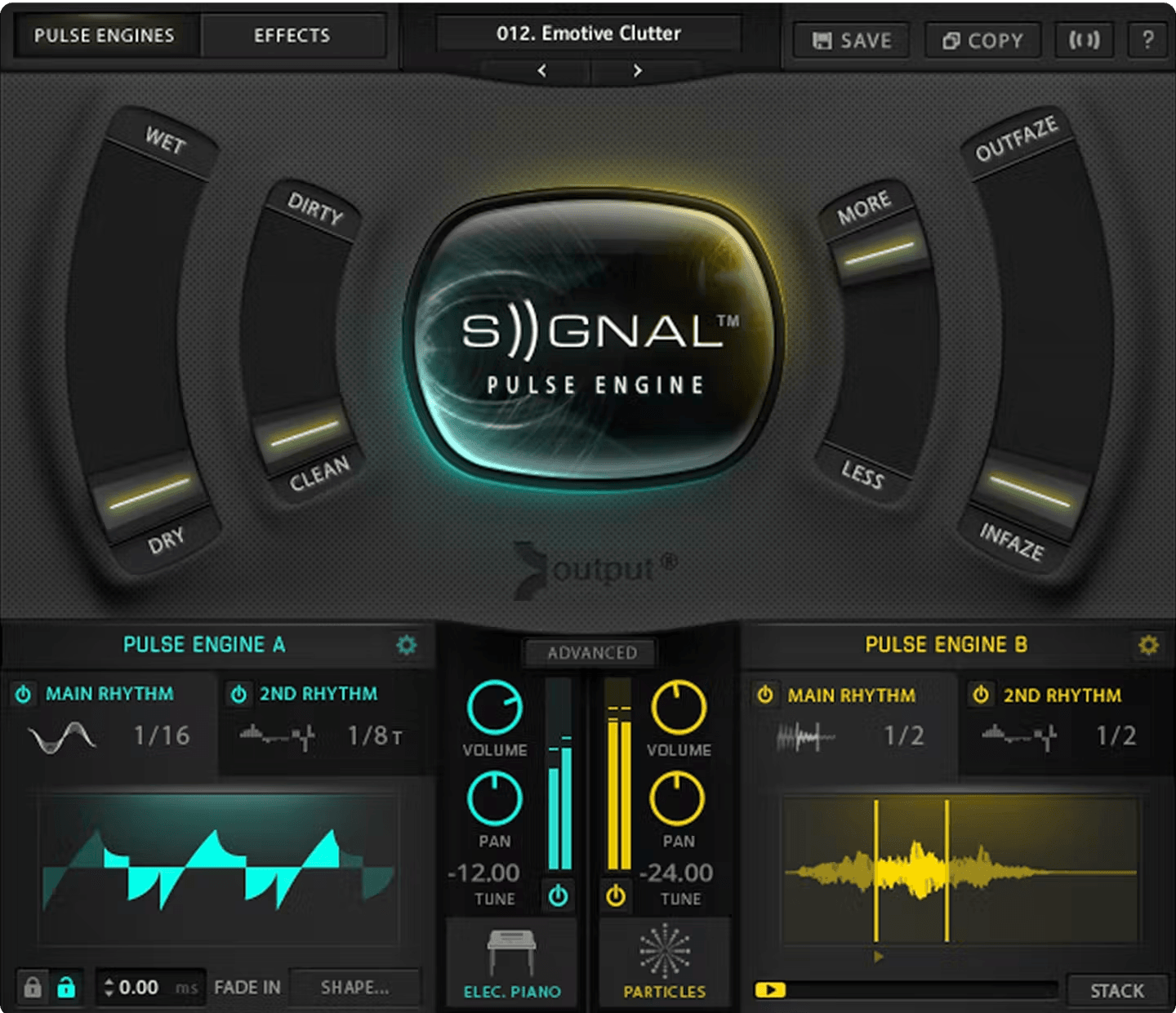Click the cyan Volume knob
Viewport: 1176px width, 1013px height.
[x=494, y=707]
